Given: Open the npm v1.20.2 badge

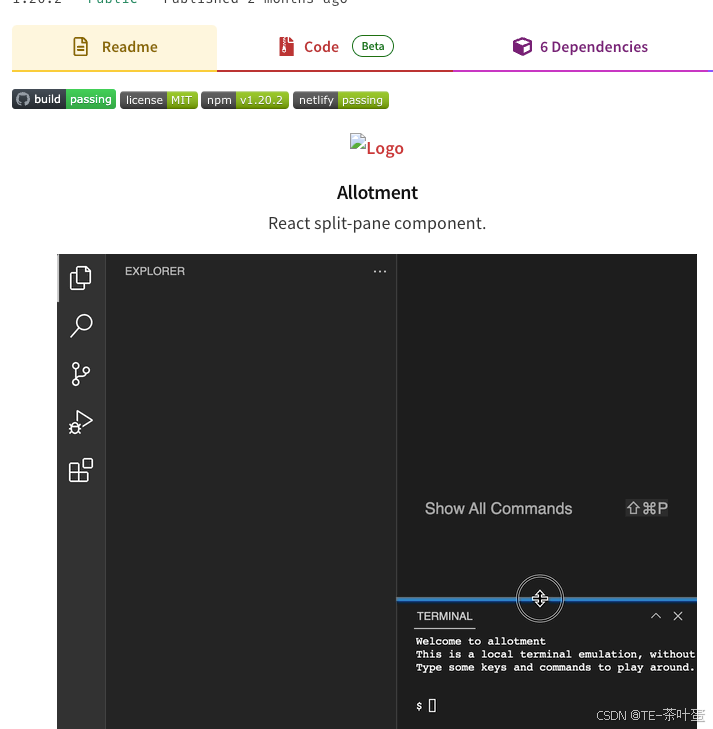Looking at the screenshot, I should point(245,100).
